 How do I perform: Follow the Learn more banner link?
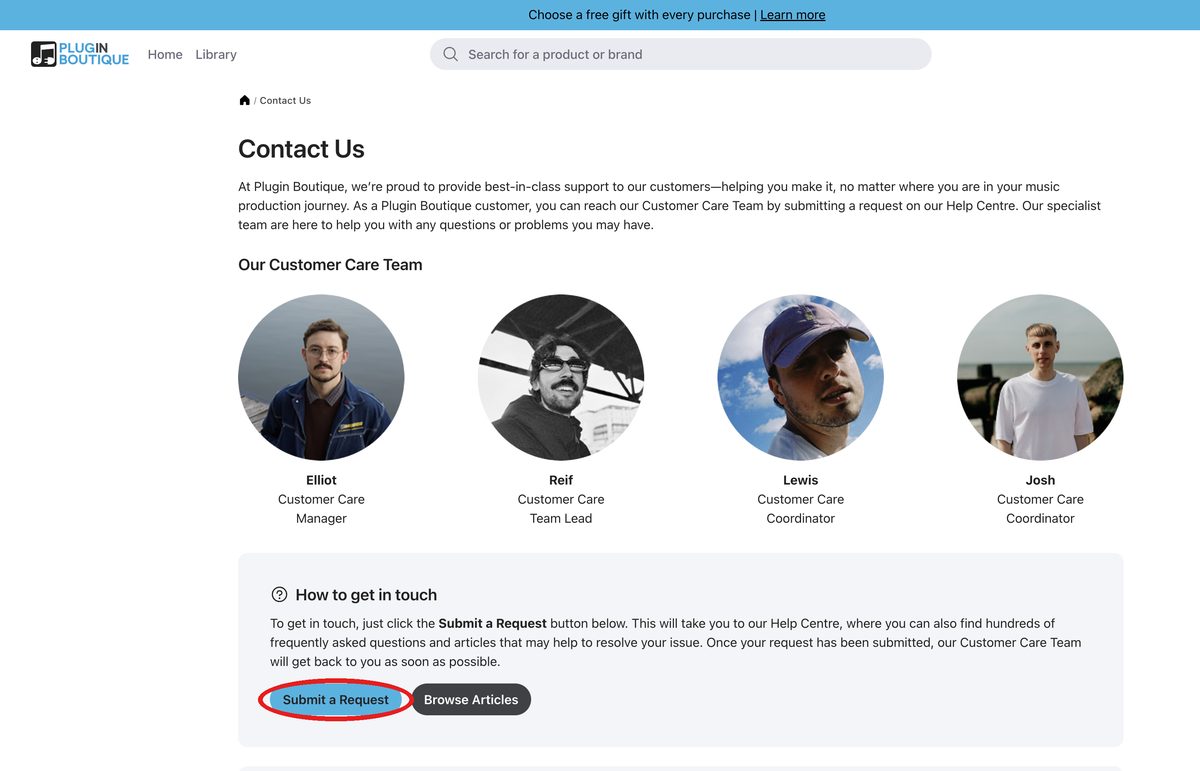click(793, 15)
